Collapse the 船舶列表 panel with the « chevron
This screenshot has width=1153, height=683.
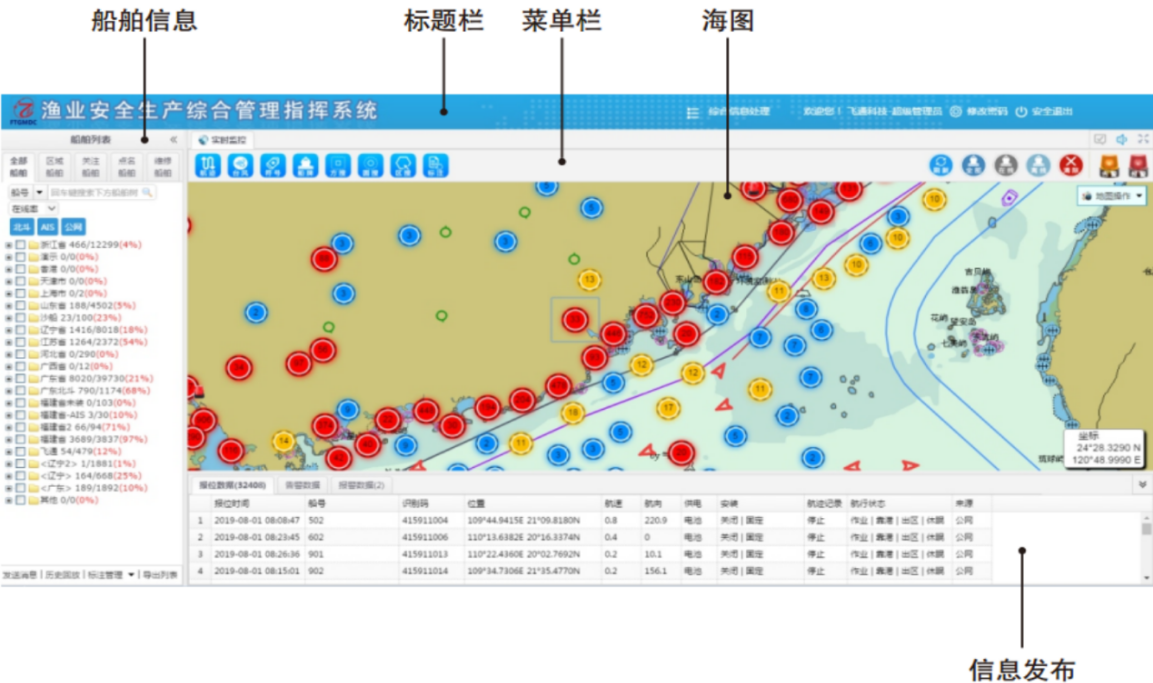[x=175, y=140]
